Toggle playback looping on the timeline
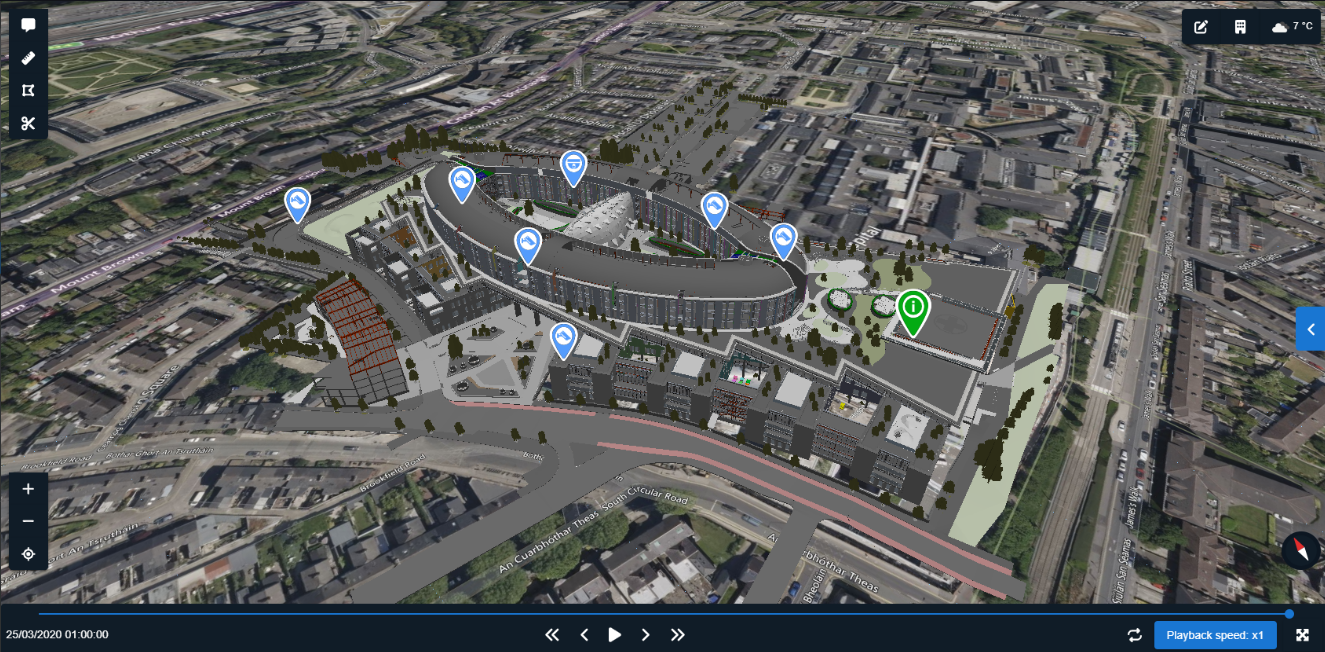 [x=1134, y=634]
